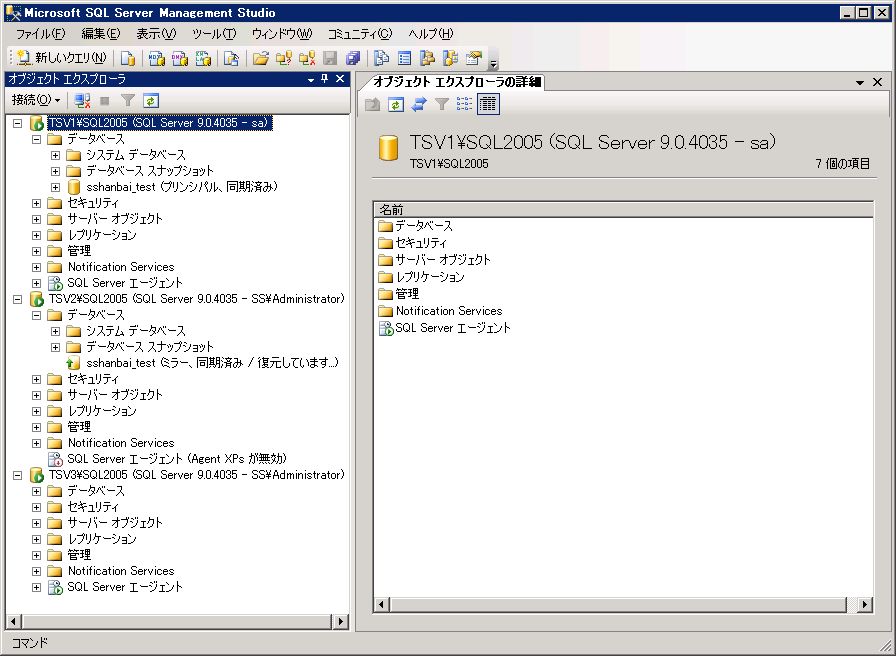Start an Analysis Services MDX query
The width and height of the screenshot is (896, 656).
157,58
